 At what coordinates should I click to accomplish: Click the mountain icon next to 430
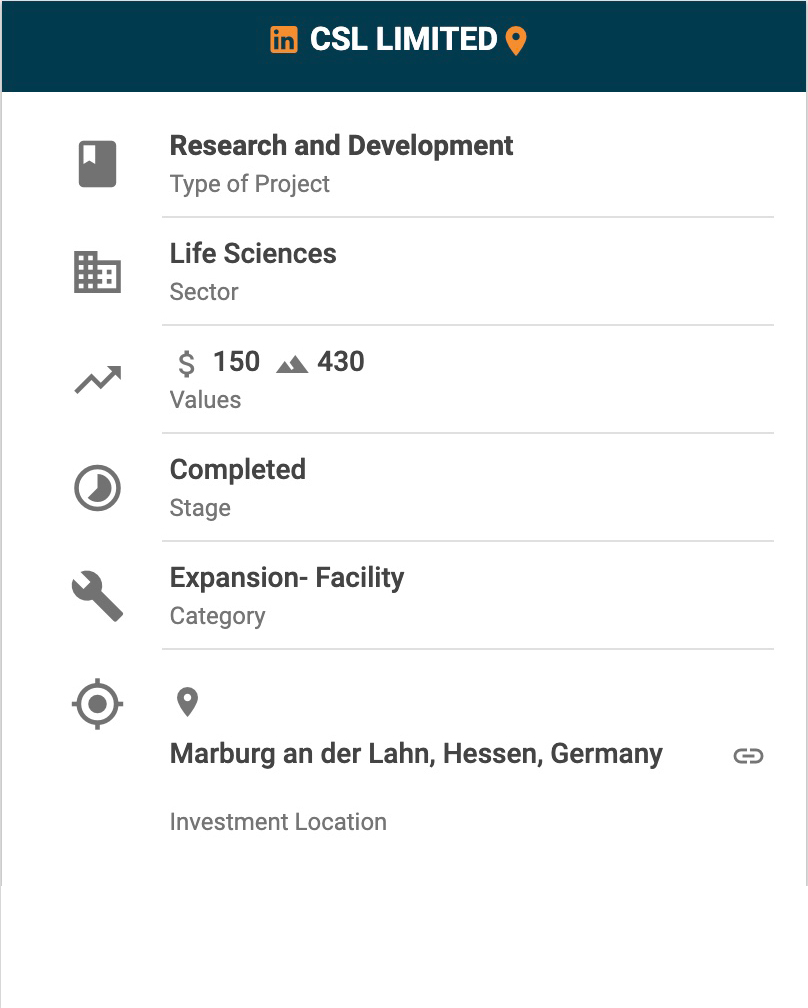tap(292, 364)
